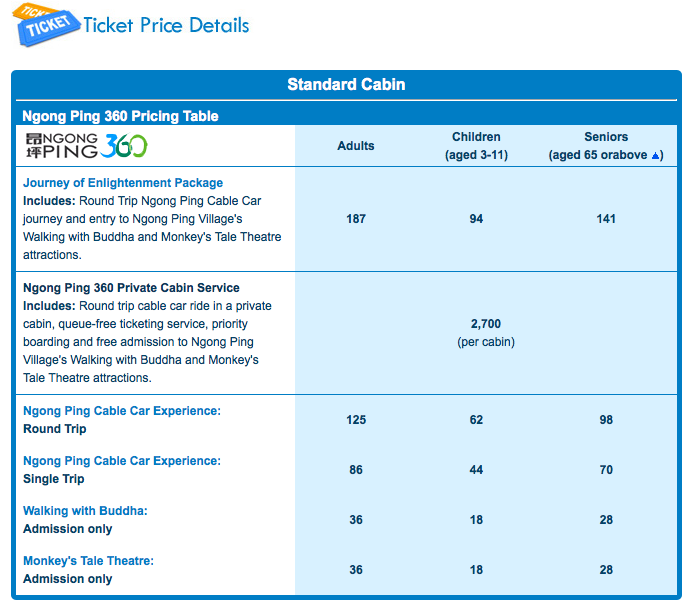The image size is (692, 607).
Task: Click the blue ticket icon
Action: pyautogui.click(x=46, y=27)
